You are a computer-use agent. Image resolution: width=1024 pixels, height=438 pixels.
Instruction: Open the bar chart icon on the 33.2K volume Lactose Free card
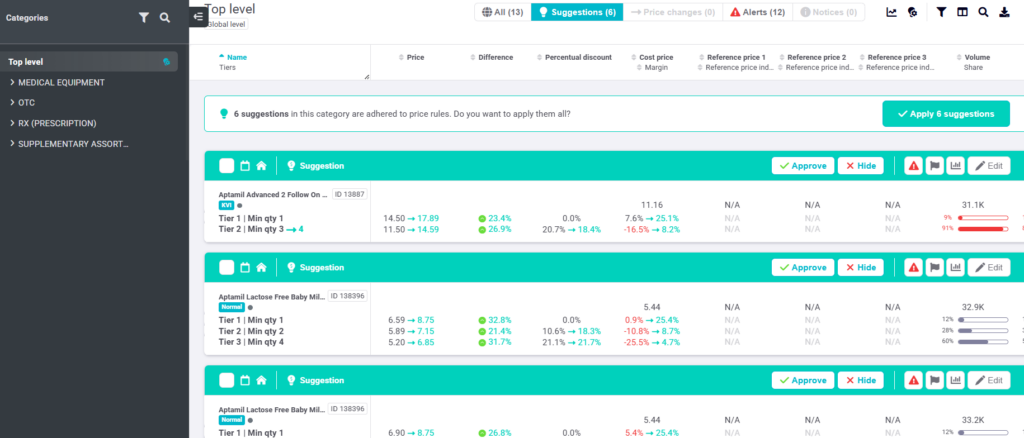tap(955, 381)
